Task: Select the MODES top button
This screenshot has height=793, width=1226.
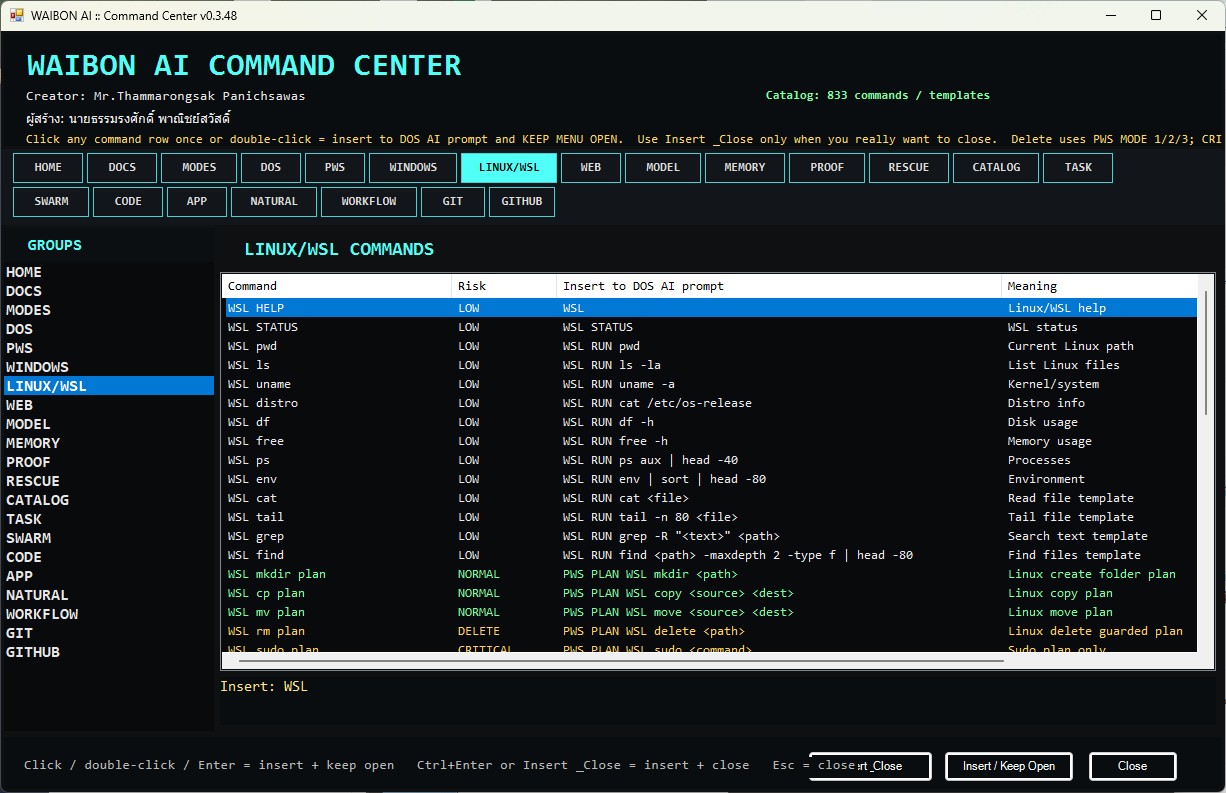Action: click(199, 168)
